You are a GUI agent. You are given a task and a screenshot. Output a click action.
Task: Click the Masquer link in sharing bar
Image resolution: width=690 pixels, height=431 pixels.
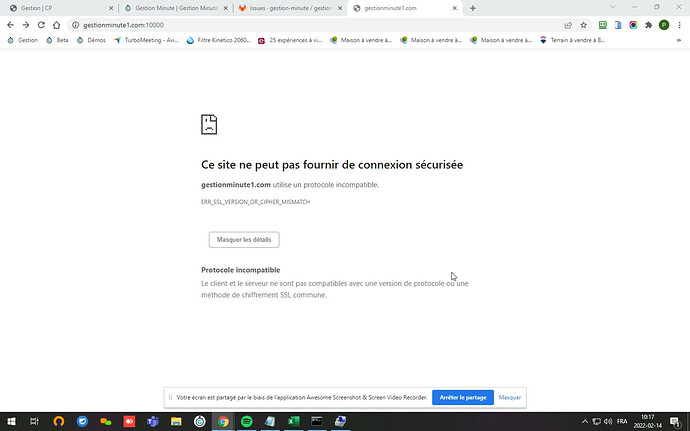tap(510, 397)
